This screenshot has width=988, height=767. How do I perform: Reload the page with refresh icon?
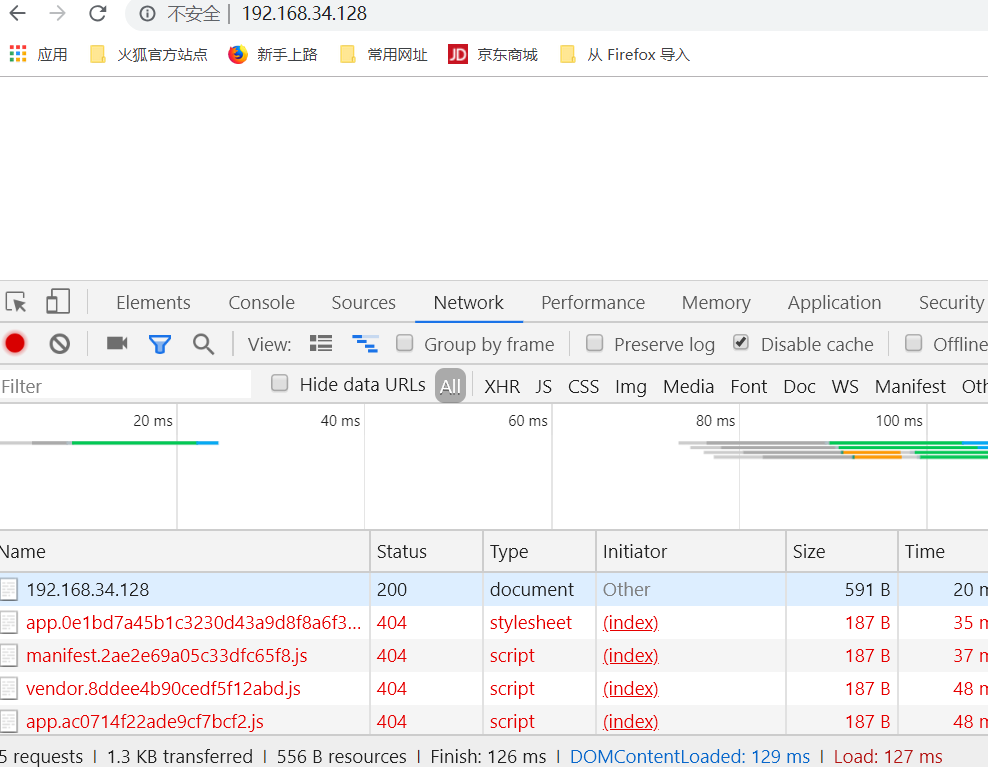(x=98, y=13)
